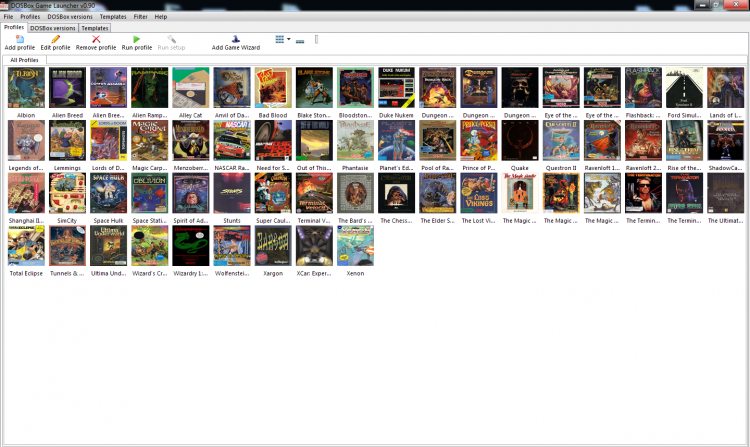Open the Help menu

pyautogui.click(x=161, y=17)
